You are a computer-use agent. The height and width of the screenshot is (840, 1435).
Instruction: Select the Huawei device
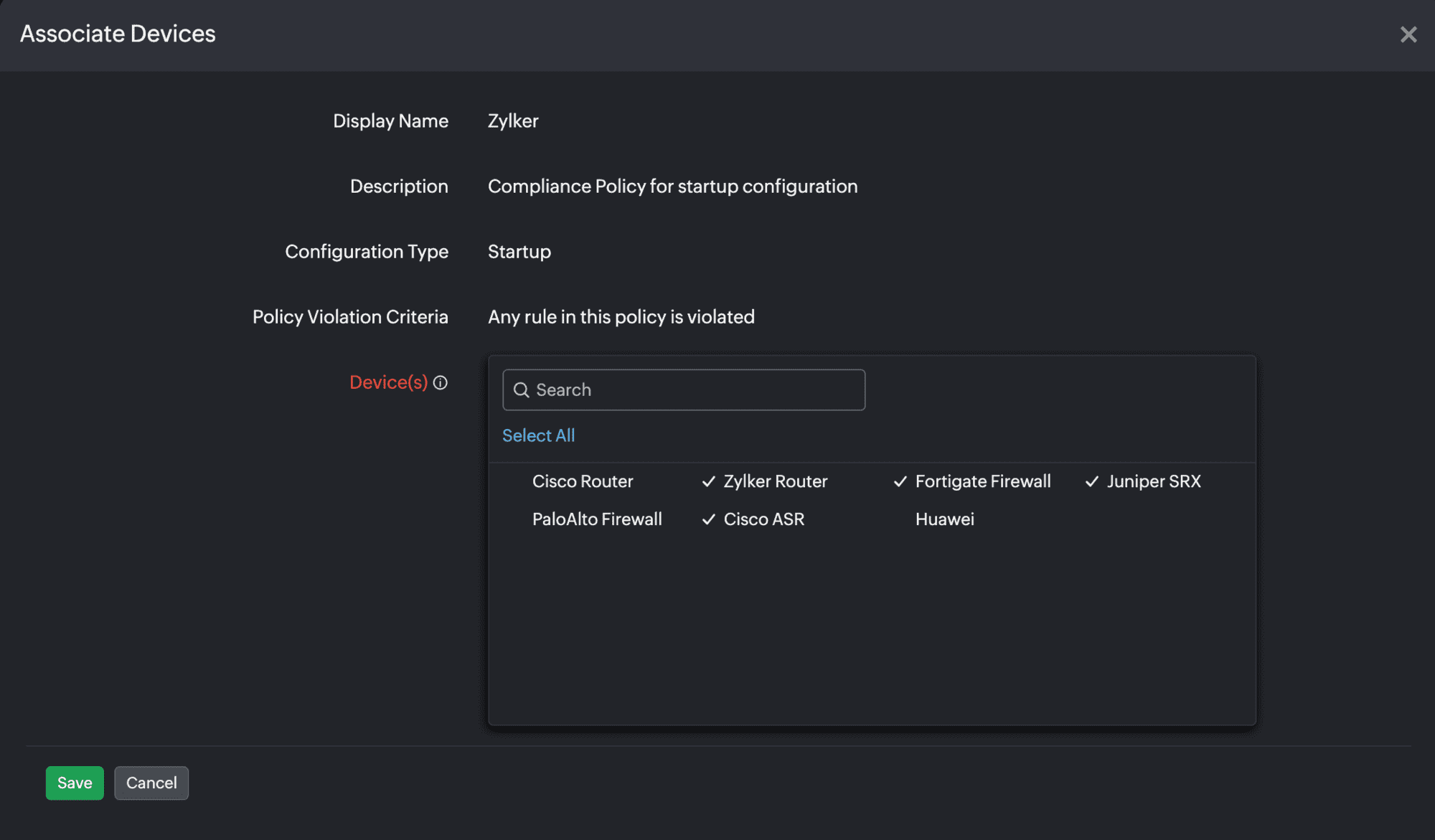coord(944,519)
